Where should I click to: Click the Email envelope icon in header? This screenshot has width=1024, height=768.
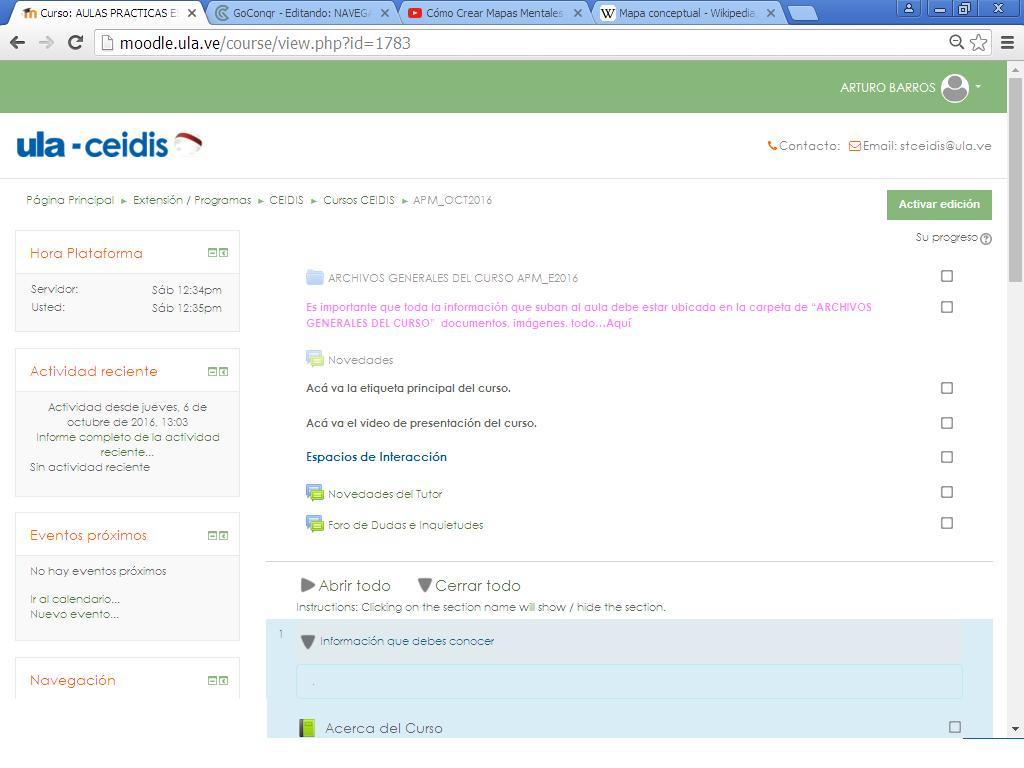[x=854, y=146]
